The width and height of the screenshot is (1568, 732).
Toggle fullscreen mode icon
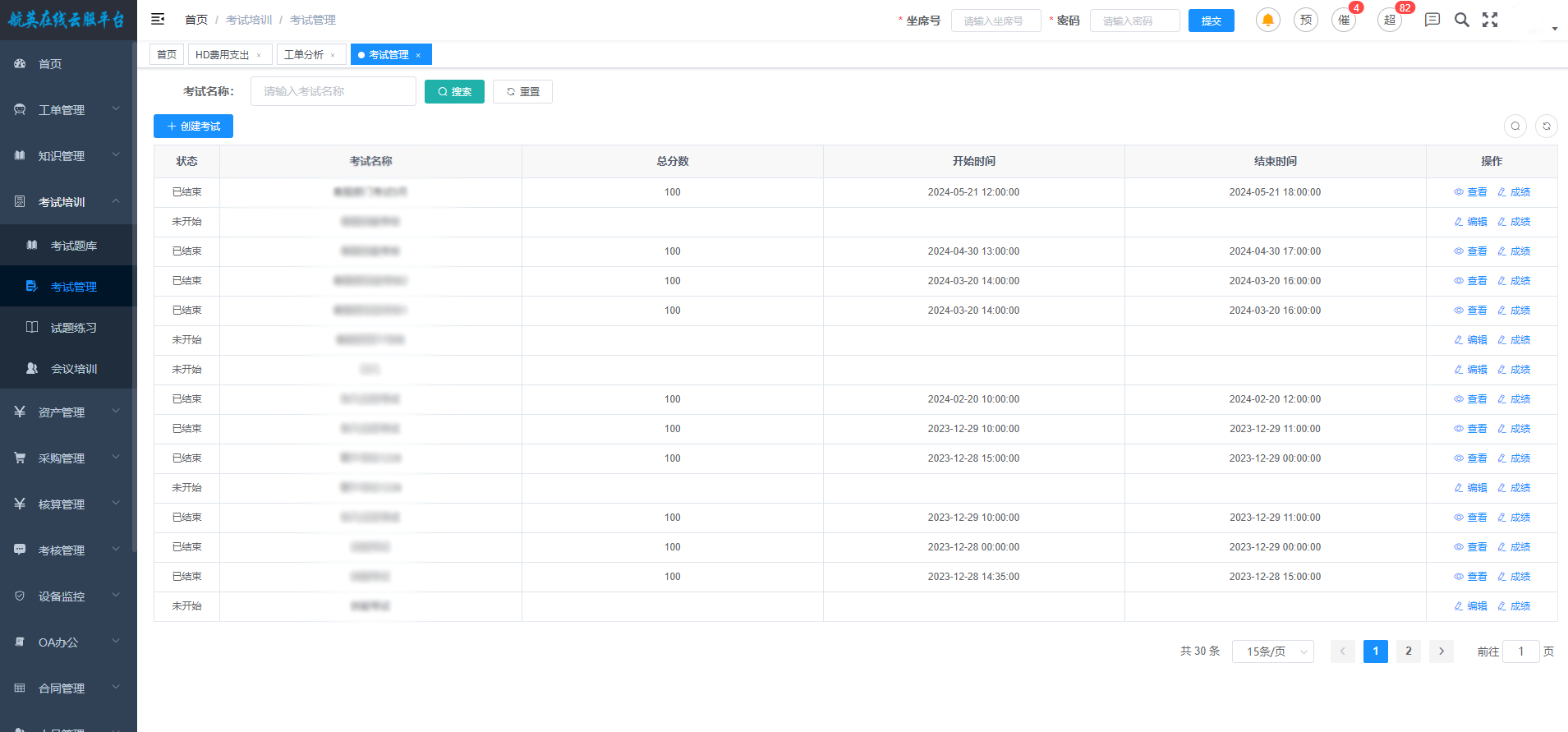click(1490, 21)
